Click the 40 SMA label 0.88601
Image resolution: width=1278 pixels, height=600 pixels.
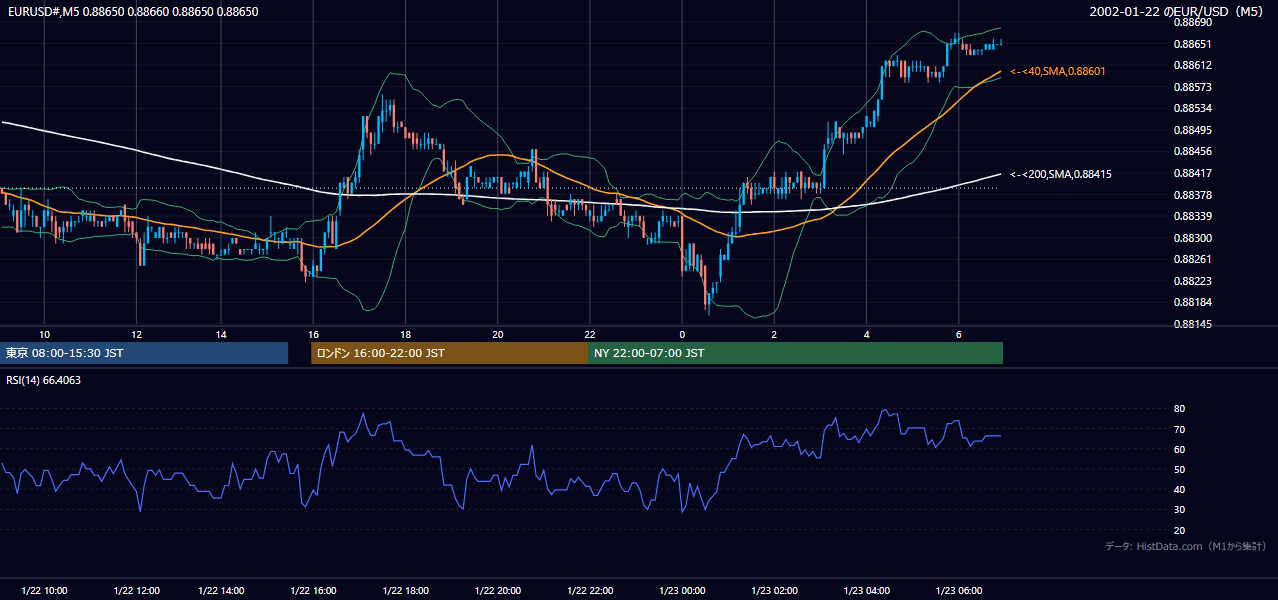click(x=1057, y=72)
